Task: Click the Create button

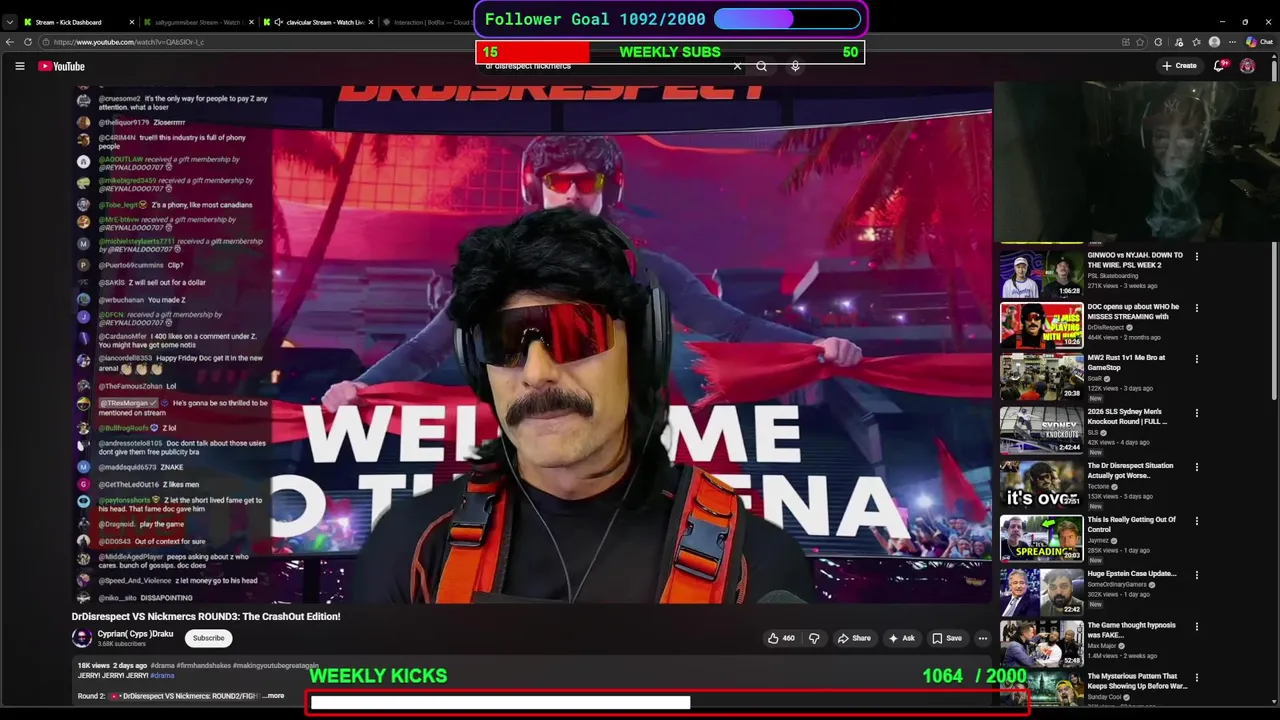Action: (x=1179, y=66)
